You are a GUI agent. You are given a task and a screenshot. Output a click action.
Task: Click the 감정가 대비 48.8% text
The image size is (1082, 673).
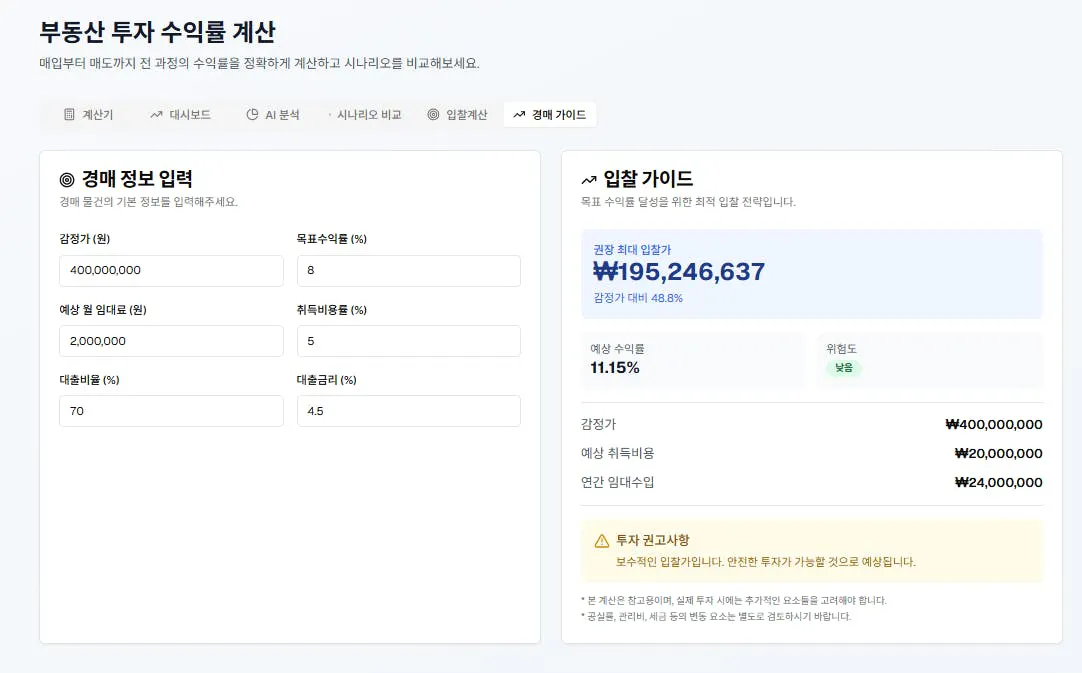[638, 298]
